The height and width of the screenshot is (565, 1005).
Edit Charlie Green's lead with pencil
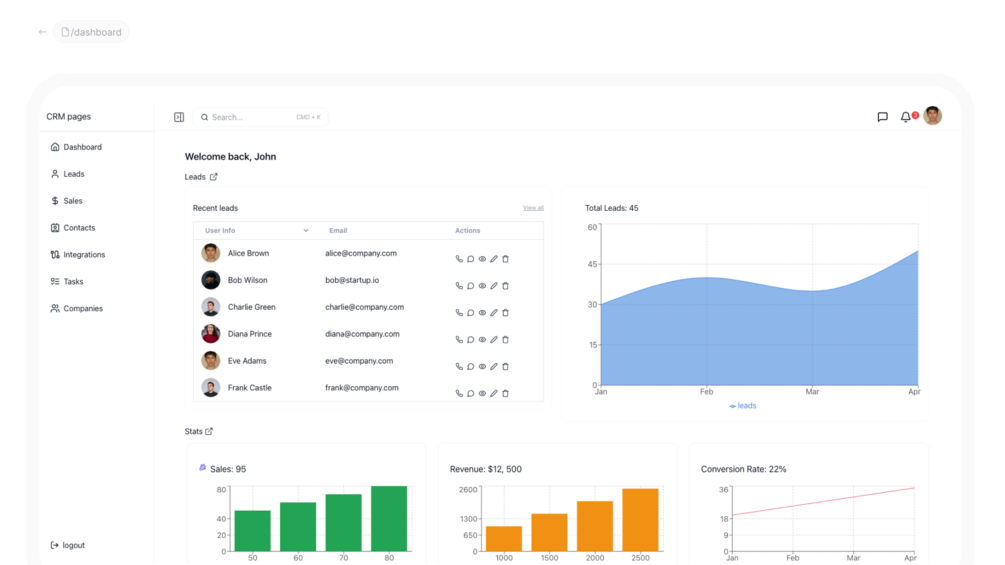(x=494, y=313)
